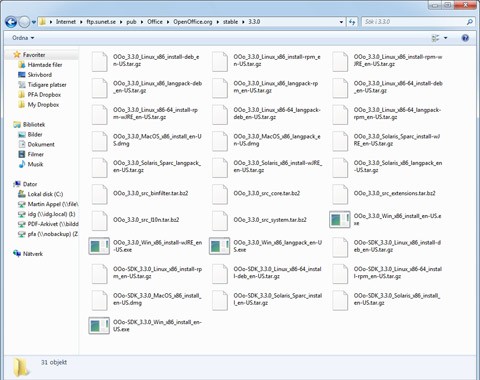The image size is (480, 380).
Task: Click the refresh button beside address bar
Action: click(x=352, y=22)
